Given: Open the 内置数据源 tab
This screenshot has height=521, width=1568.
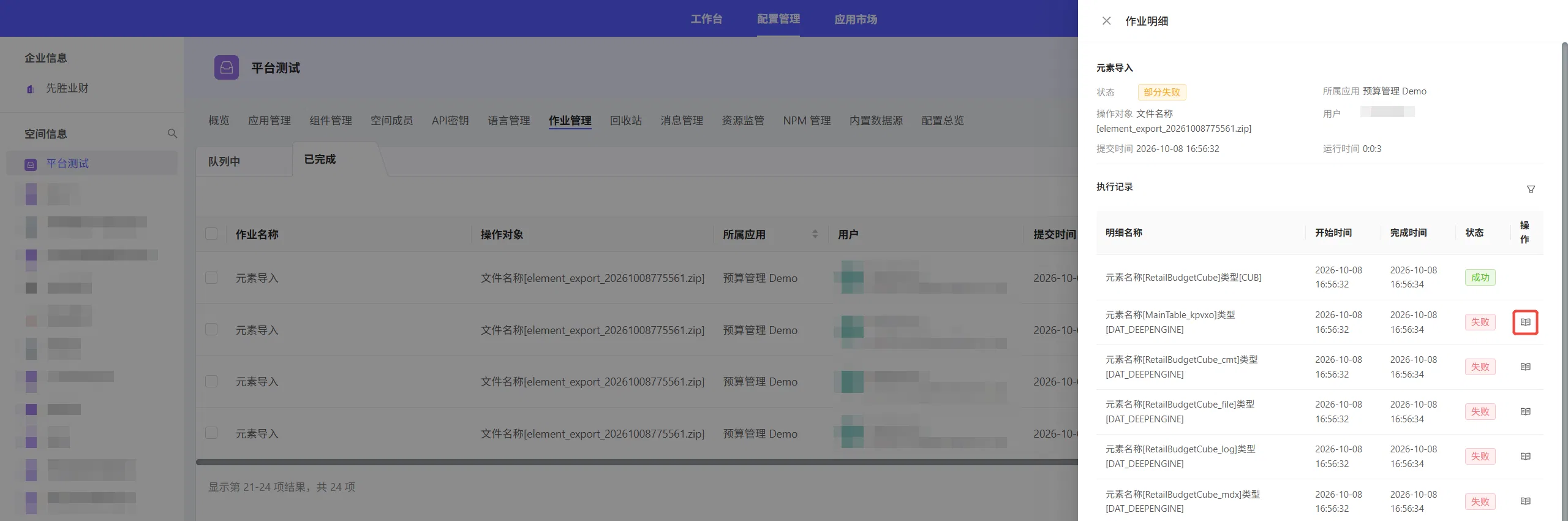Looking at the screenshot, I should 876,121.
